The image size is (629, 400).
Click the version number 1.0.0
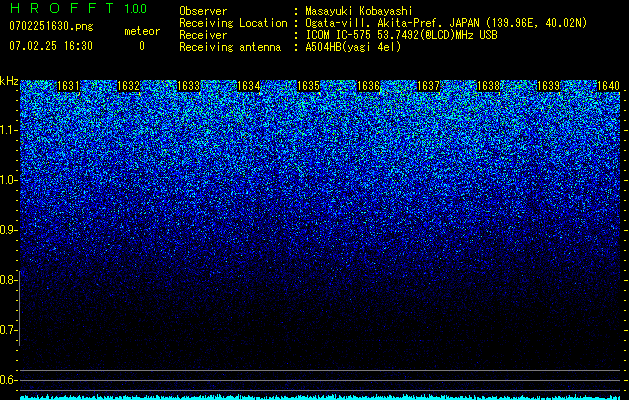click(136, 9)
